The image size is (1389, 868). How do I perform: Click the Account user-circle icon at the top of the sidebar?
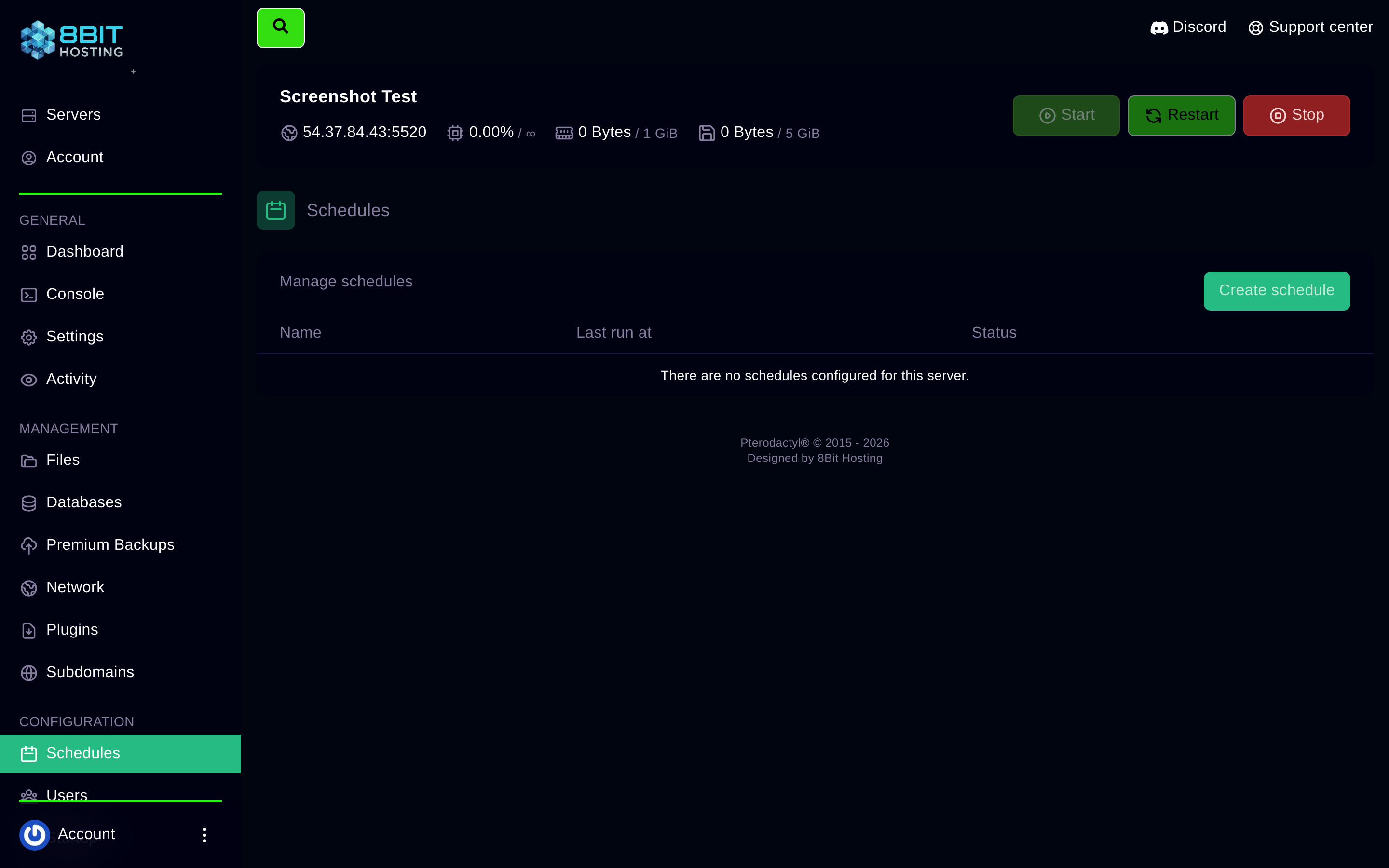coord(29,158)
